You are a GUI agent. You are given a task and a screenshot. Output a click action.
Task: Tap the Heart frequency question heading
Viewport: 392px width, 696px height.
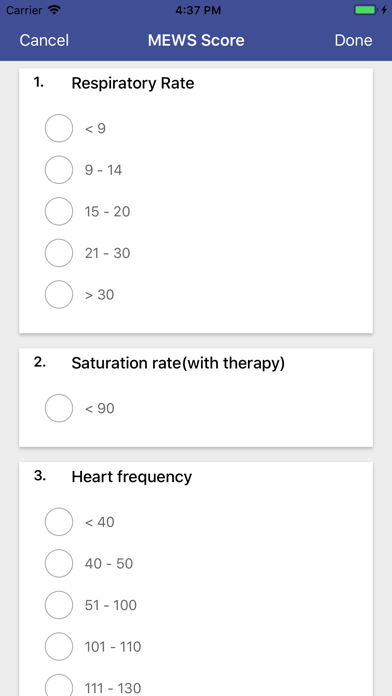pyautogui.click(x=132, y=477)
